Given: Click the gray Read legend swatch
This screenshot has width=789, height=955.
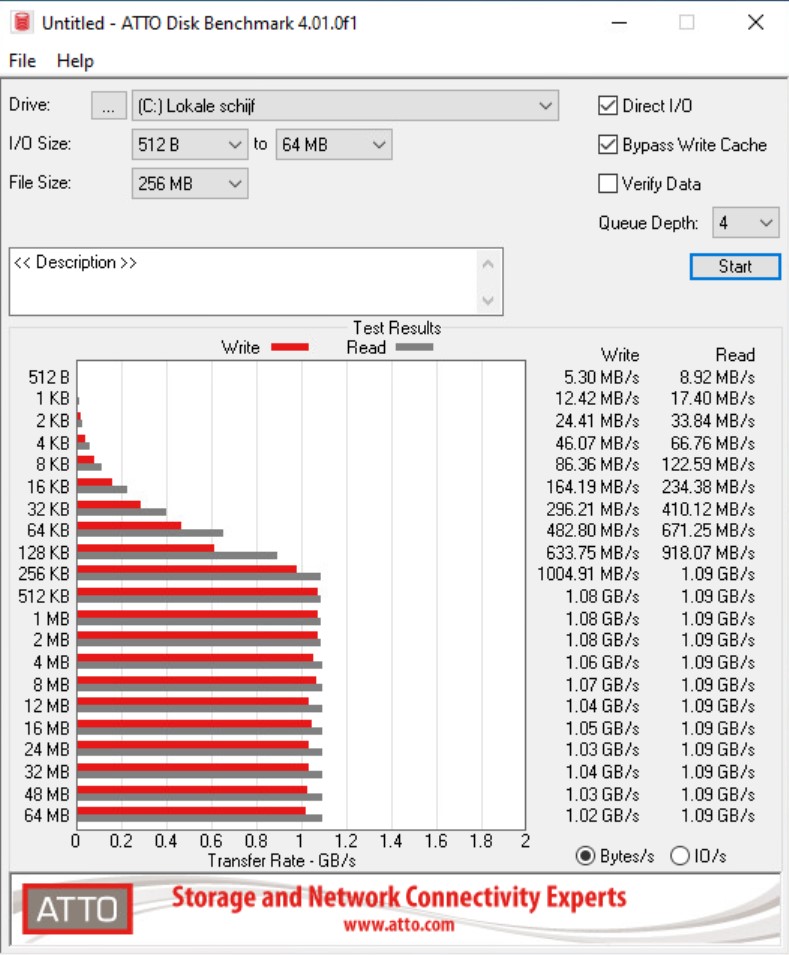Looking at the screenshot, I should coord(414,347).
